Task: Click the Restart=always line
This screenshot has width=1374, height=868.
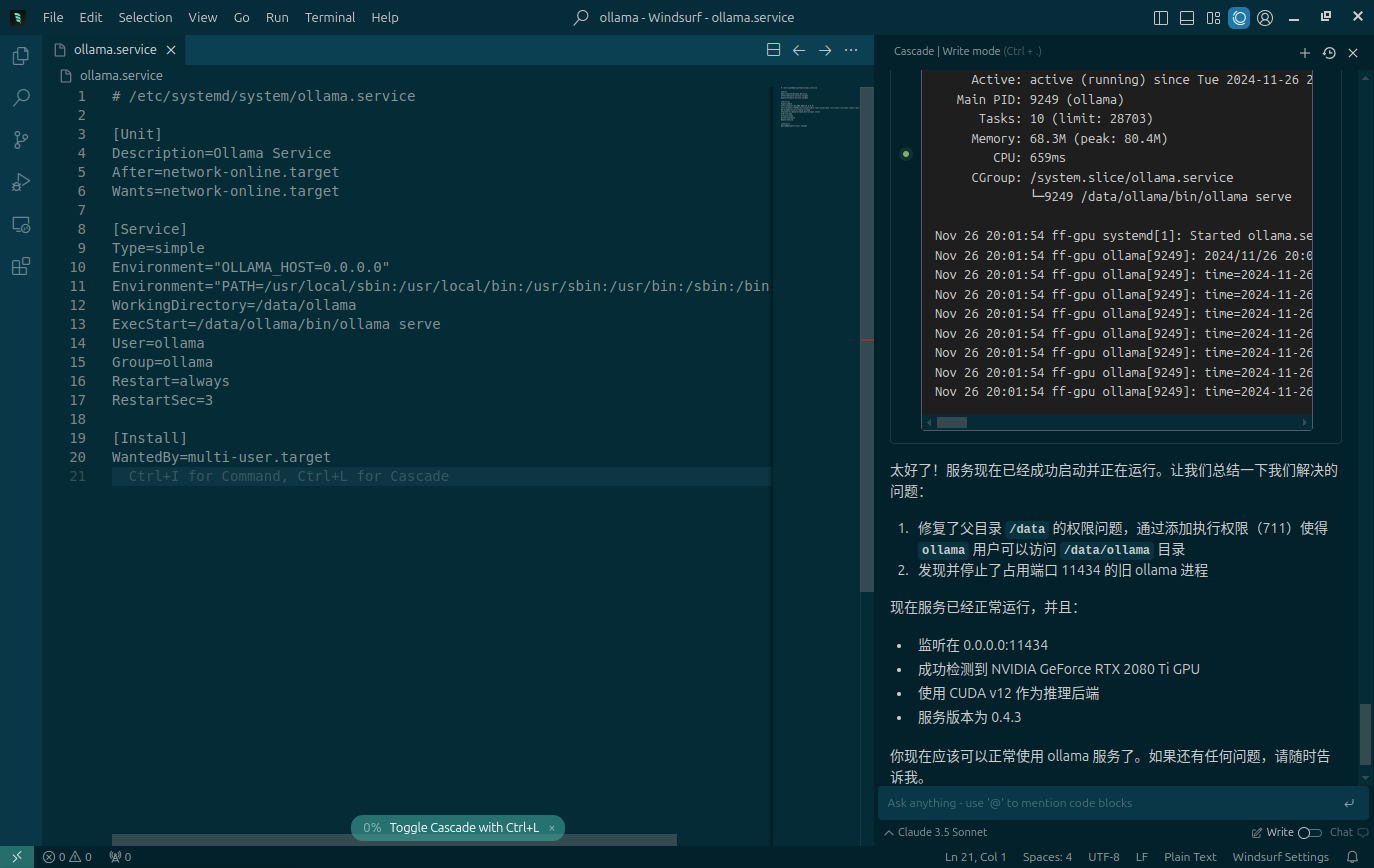Action: pyautogui.click(x=170, y=381)
